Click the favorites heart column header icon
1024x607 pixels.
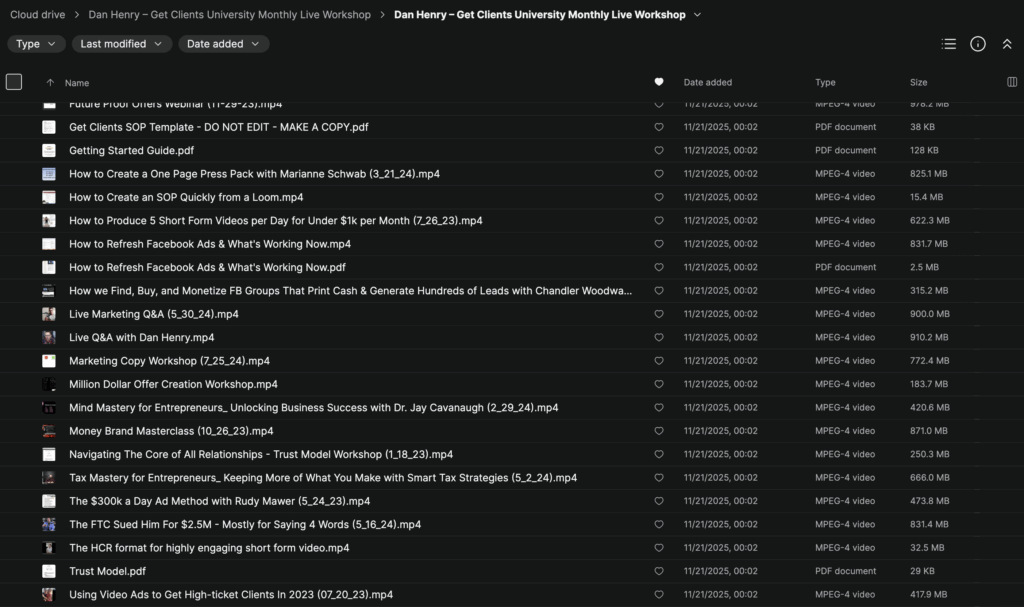pyautogui.click(x=658, y=82)
